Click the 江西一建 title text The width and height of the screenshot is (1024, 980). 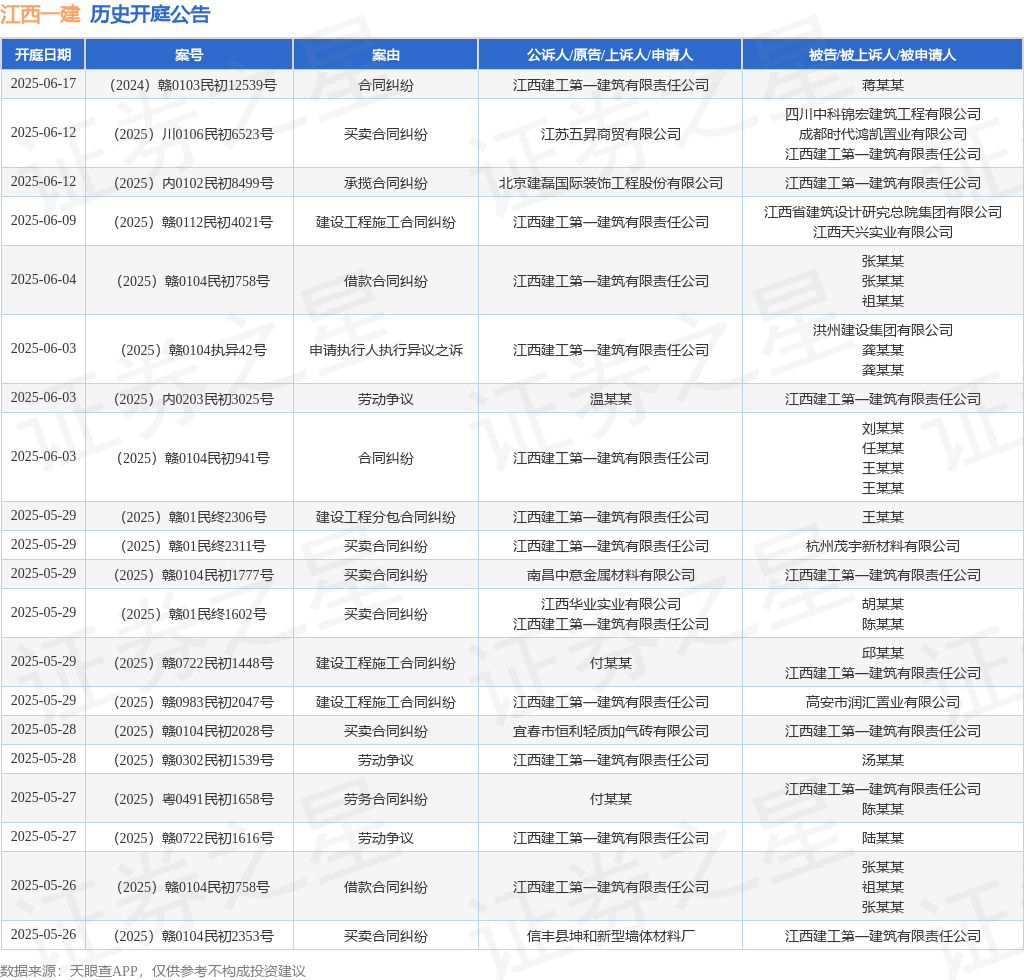pos(40,14)
